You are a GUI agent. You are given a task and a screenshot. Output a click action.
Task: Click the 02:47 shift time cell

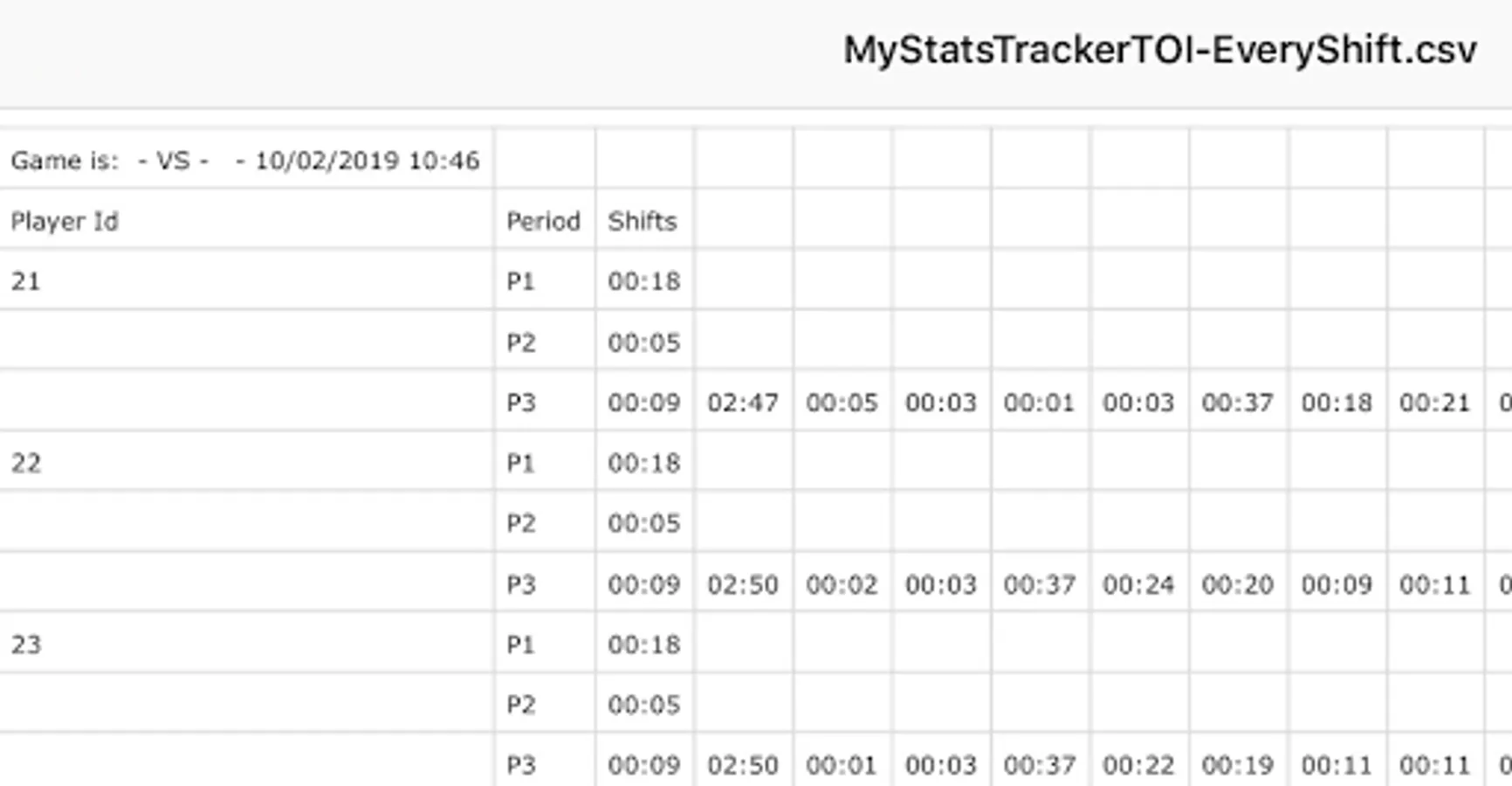743,403
